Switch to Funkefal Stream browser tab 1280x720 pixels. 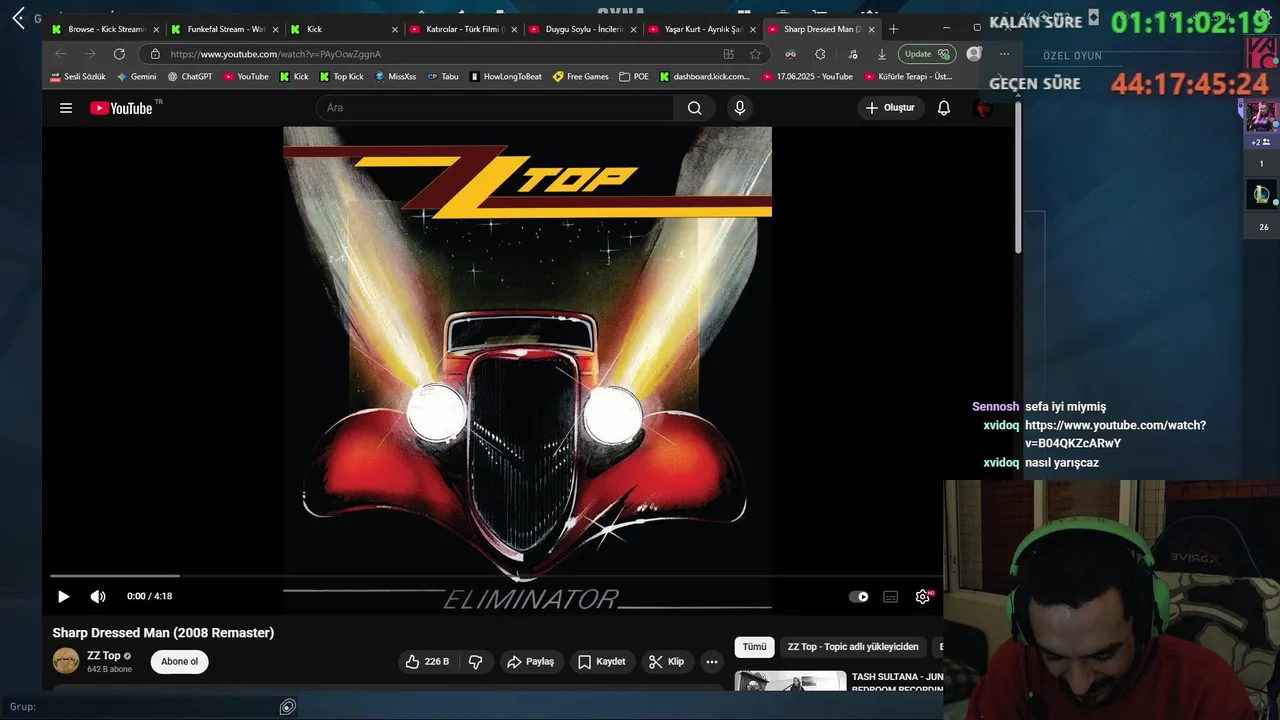click(224, 29)
